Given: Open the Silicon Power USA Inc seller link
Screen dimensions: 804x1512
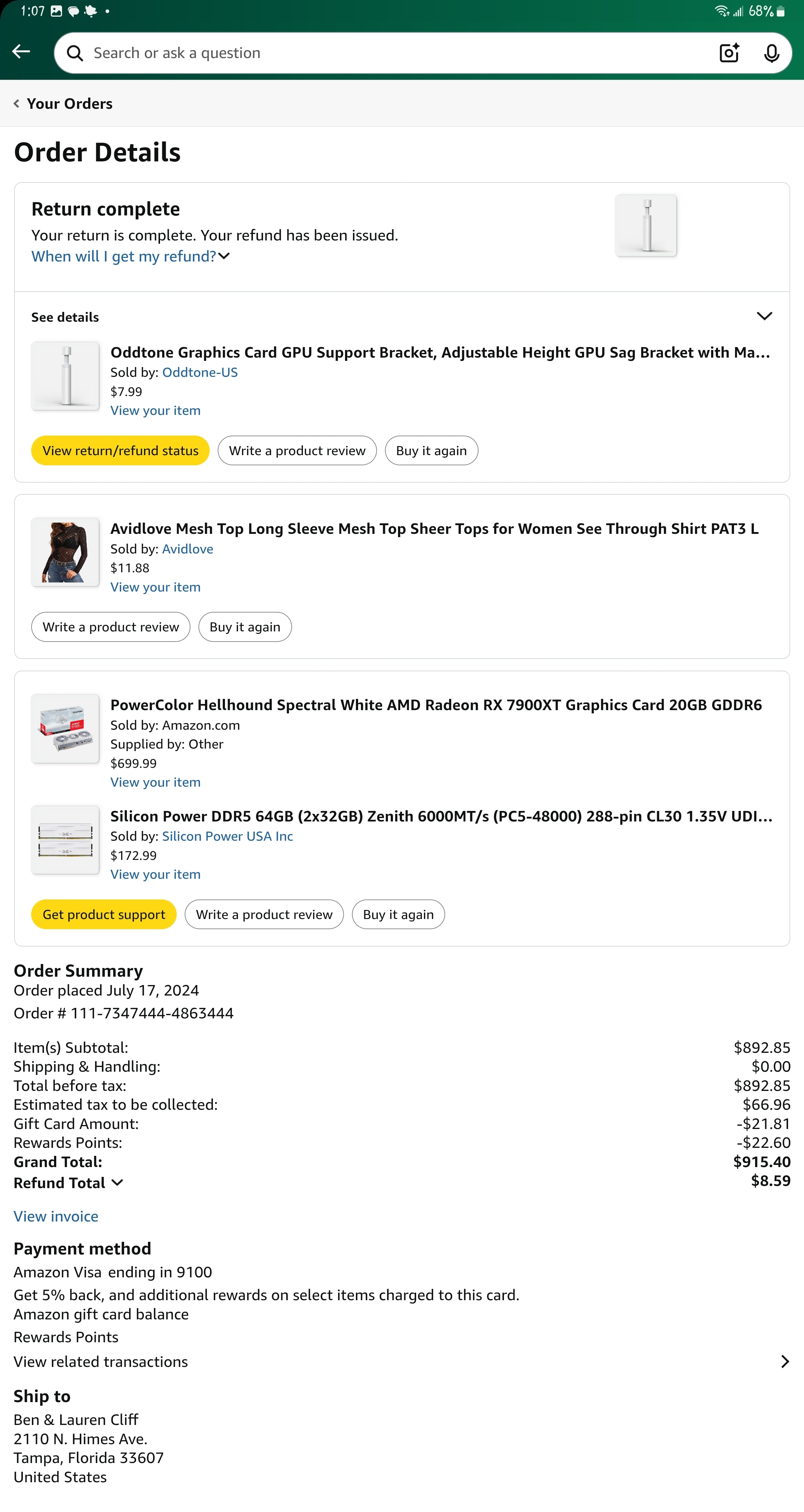Looking at the screenshot, I should tap(227, 836).
